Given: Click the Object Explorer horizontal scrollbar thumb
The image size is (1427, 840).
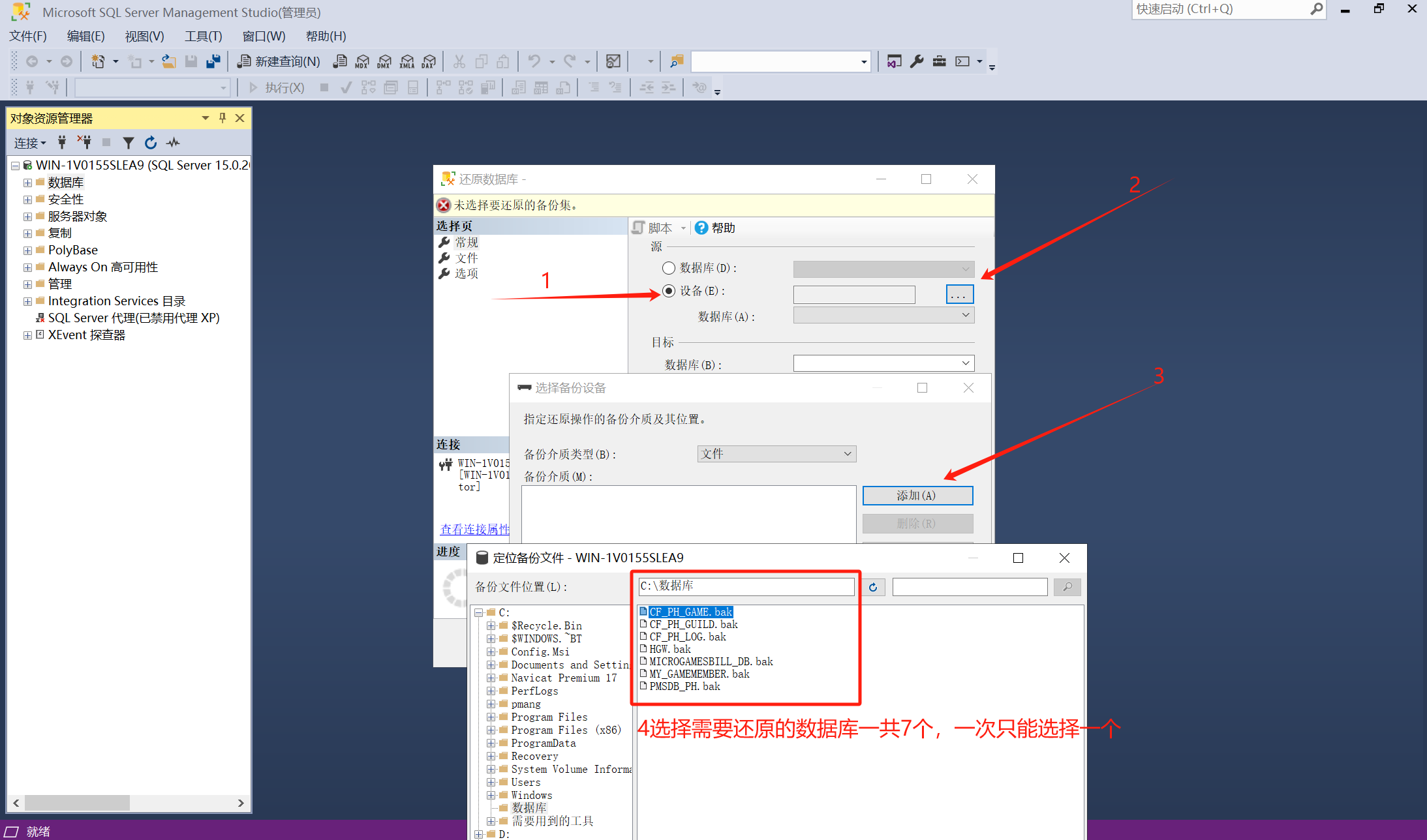Looking at the screenshot, I should tap(77, 803).
